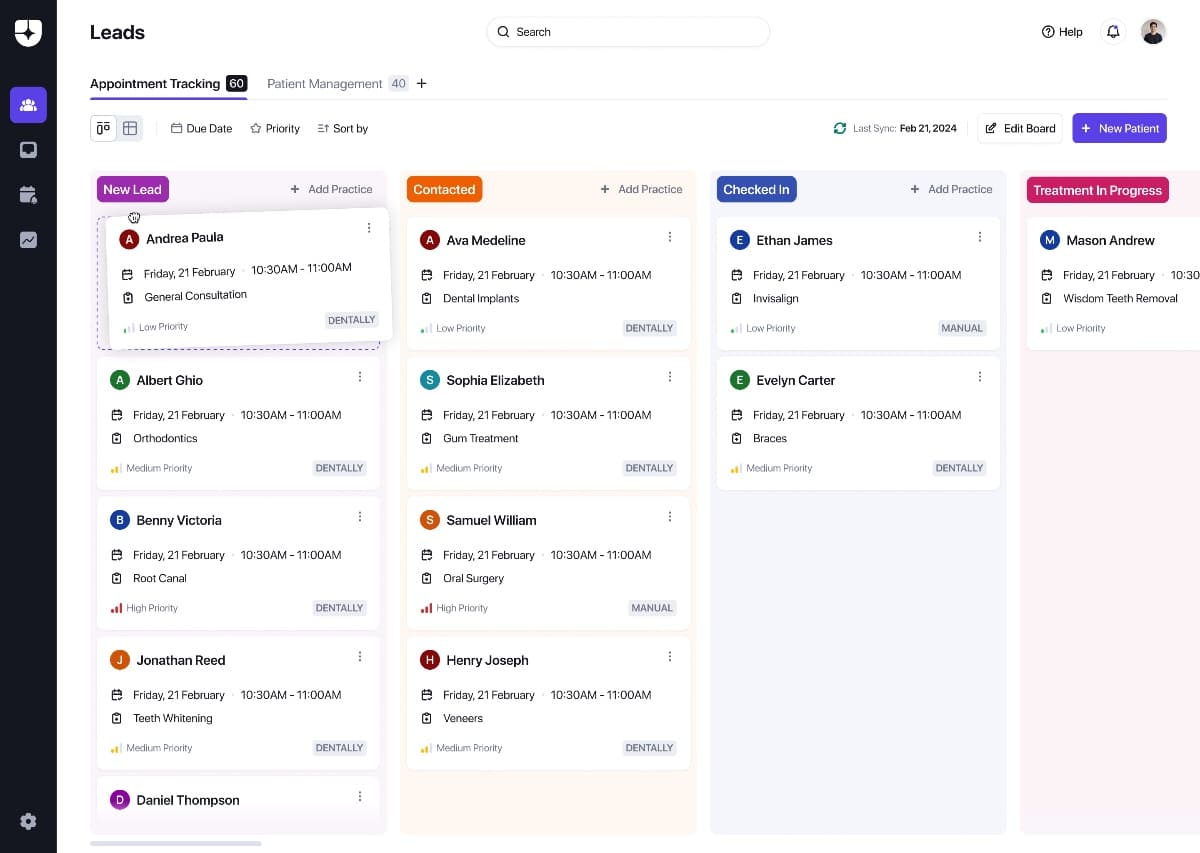Select the Appointment Tracking tab
This screenshot has width=1200, height=853.
coord(154,84)
